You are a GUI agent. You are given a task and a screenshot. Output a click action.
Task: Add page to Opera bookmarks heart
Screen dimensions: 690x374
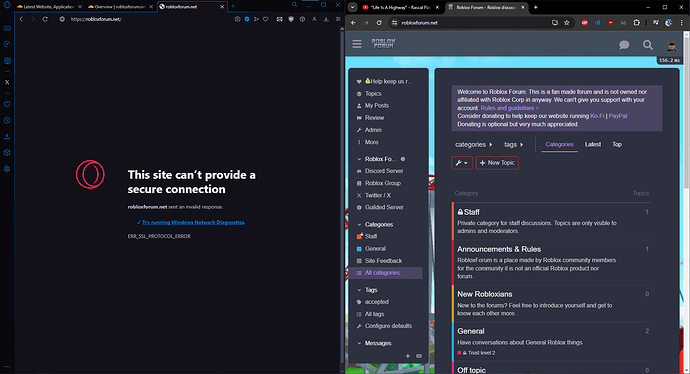pos(265,19)
